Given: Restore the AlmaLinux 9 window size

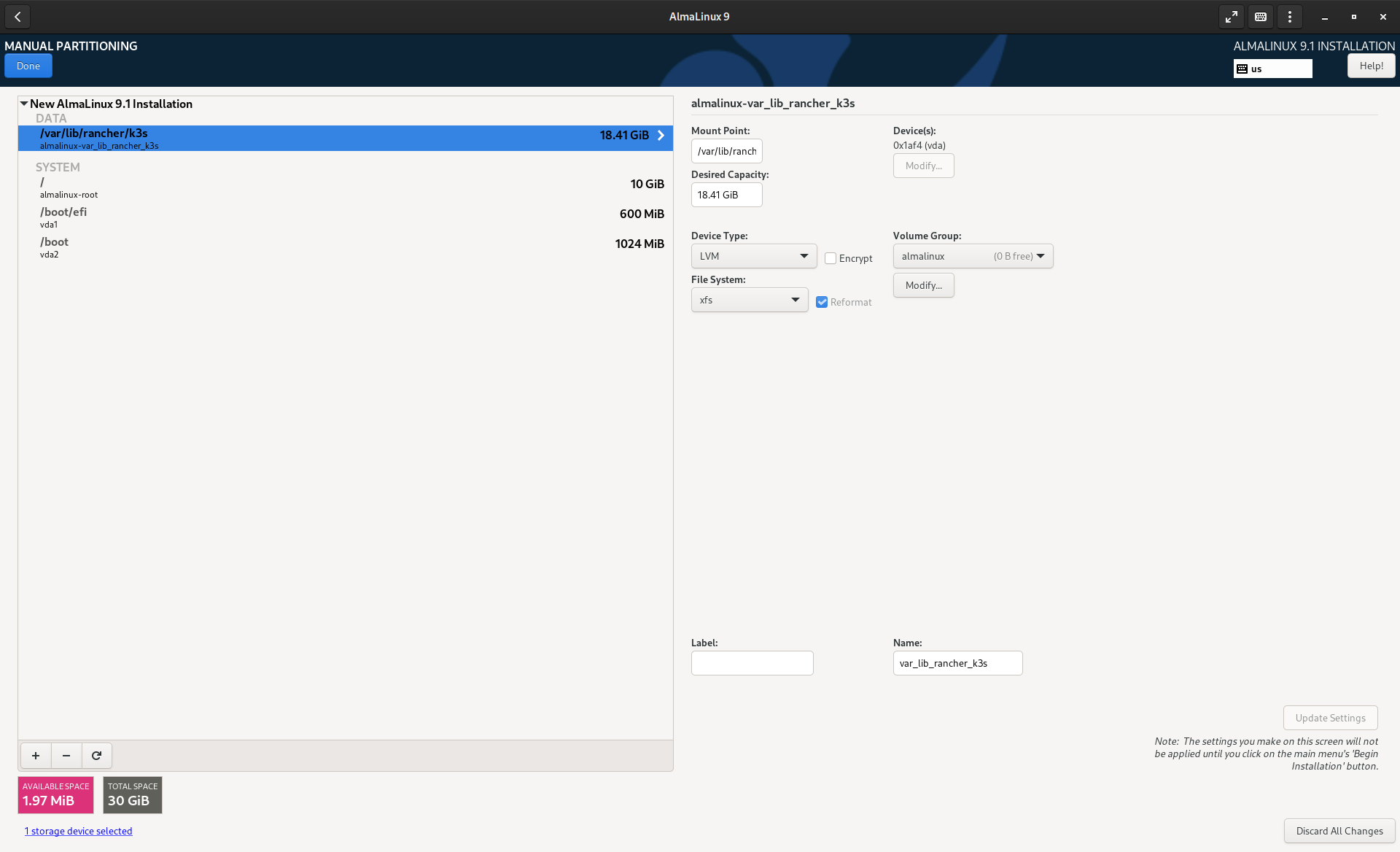Looking at the screenshot, I should (x=1354, y=16).
